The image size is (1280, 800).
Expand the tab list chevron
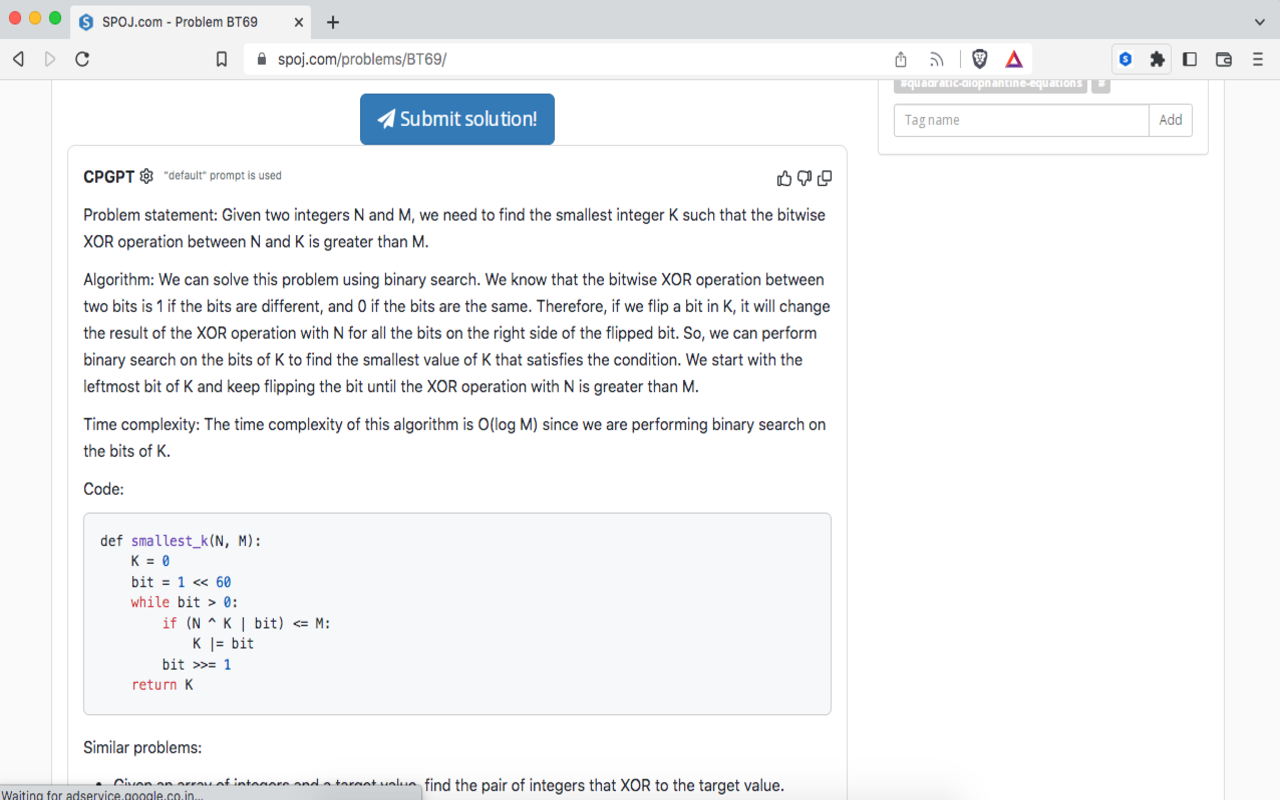1258,22
